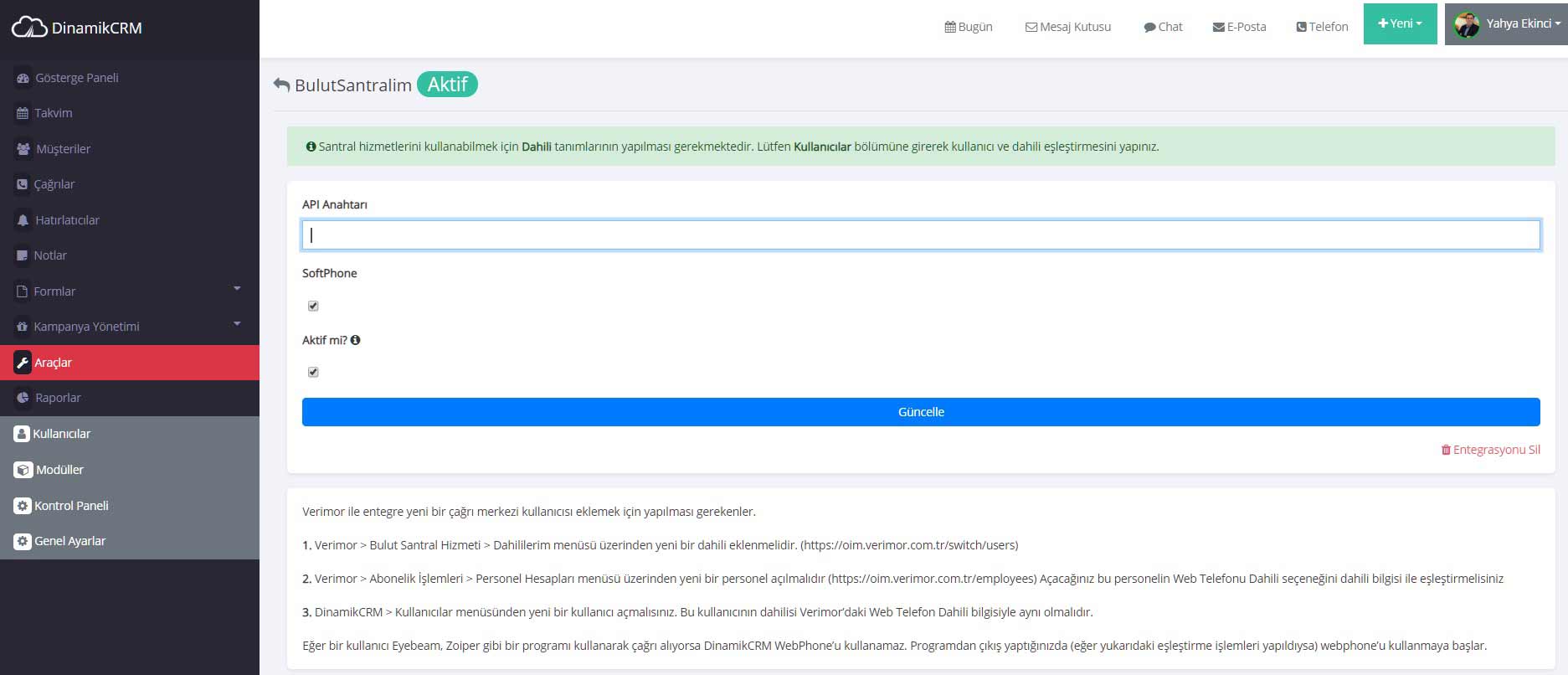This screenshot has height=675, width=1568.
Task: Select Araçlar in the sidebar
Action: [130, 363]
